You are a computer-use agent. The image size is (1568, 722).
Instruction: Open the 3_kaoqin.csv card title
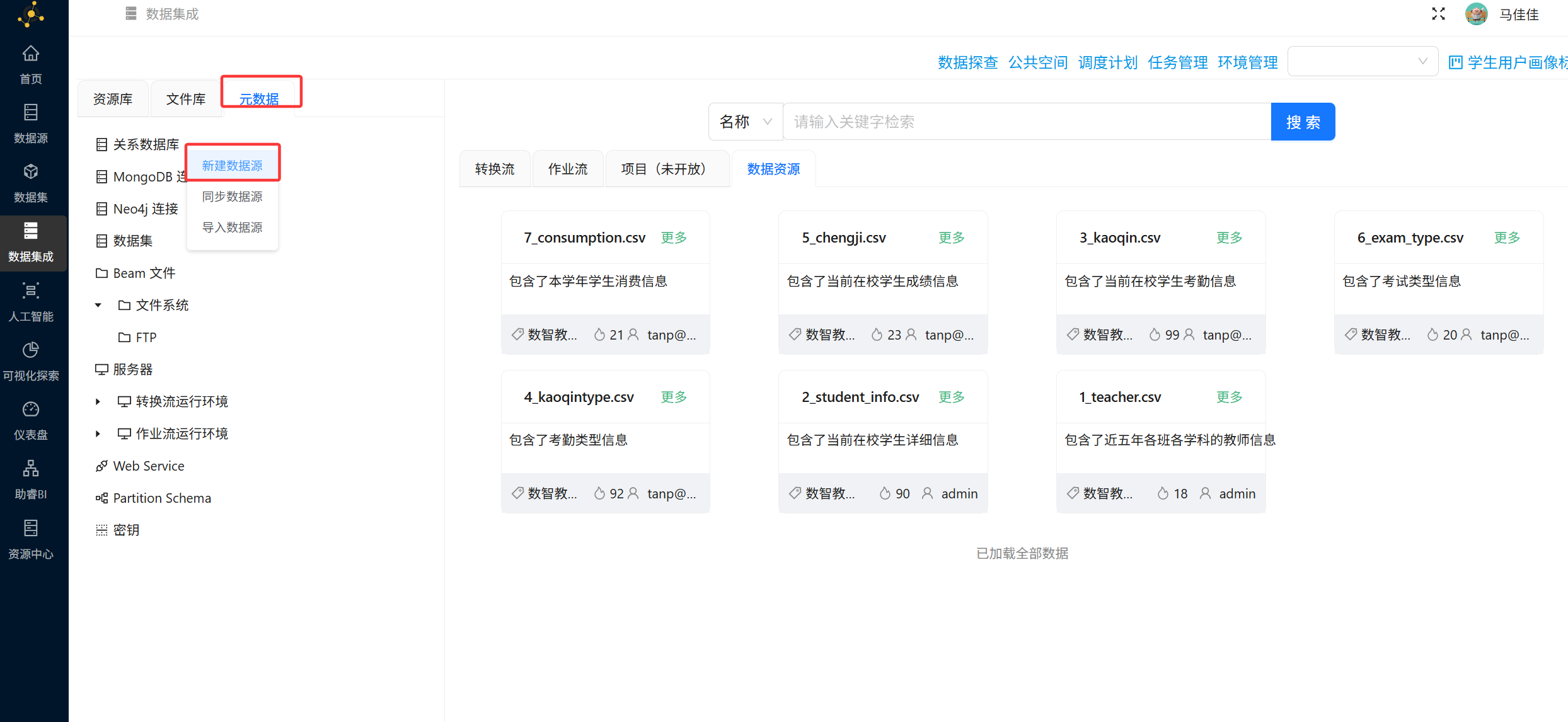coord(1120,238)
